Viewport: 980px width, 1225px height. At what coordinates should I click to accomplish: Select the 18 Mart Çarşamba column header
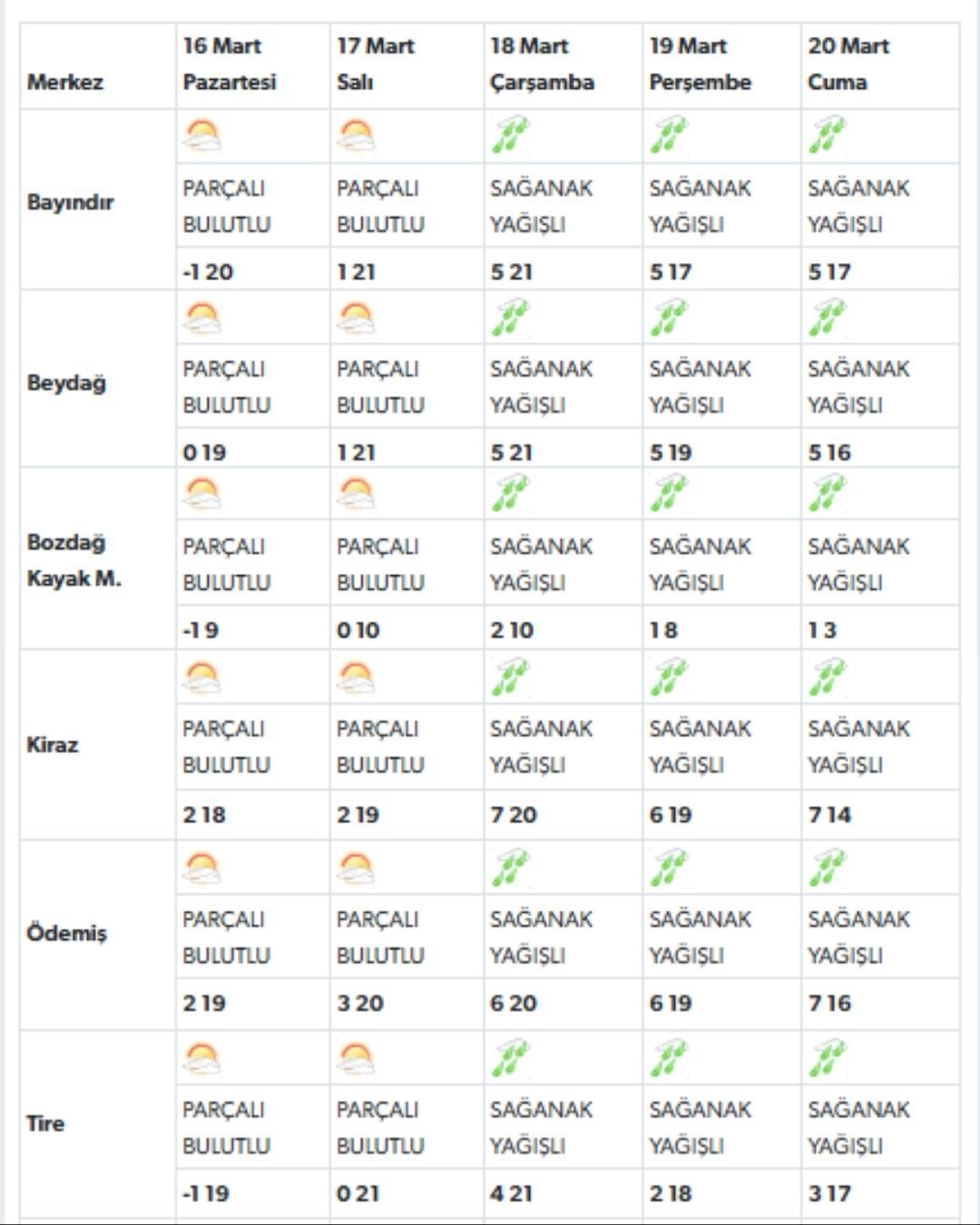(x=542, y=64)
